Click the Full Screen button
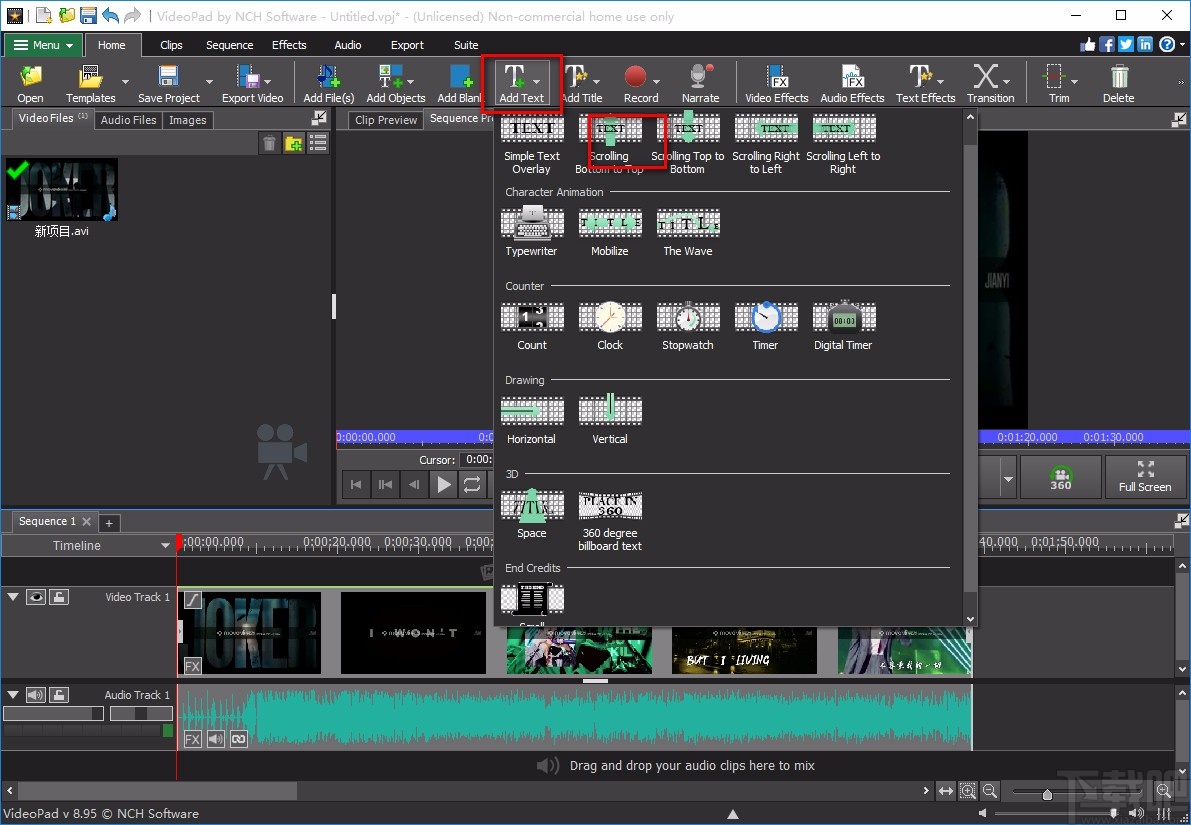The image size is (1191, 825). coord(1145,477)
